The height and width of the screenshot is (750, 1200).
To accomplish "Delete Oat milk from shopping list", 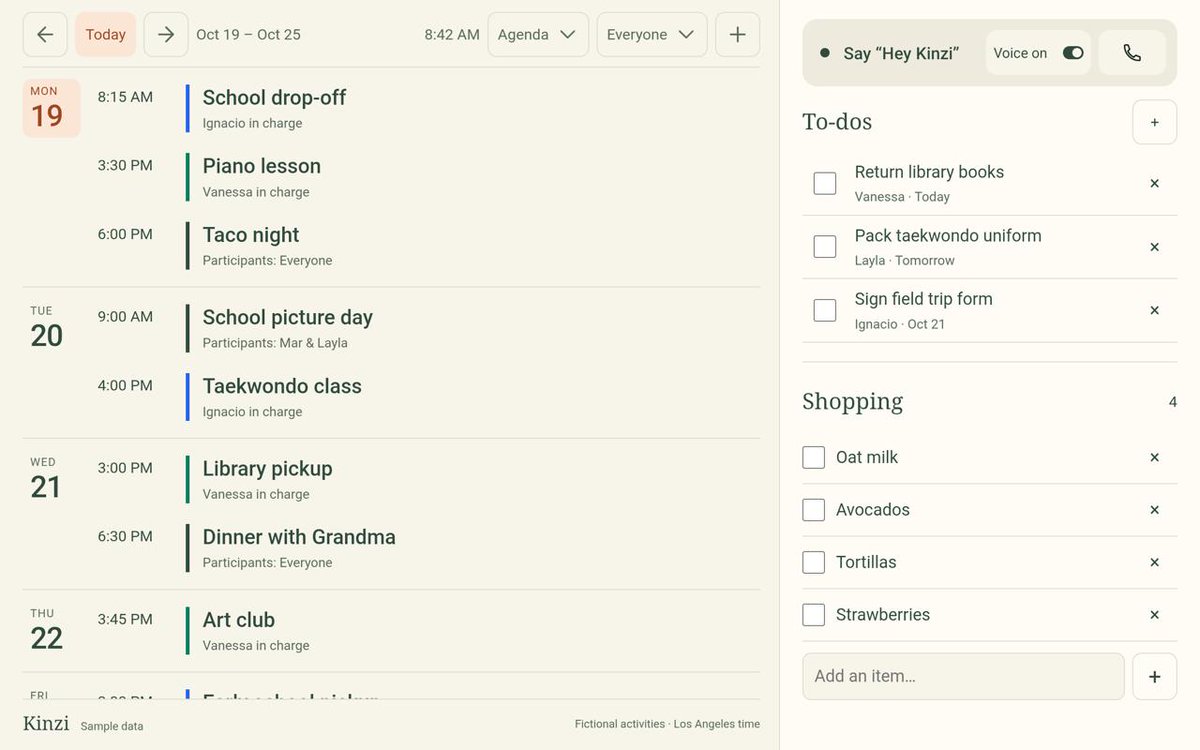I will (1154, 457).
